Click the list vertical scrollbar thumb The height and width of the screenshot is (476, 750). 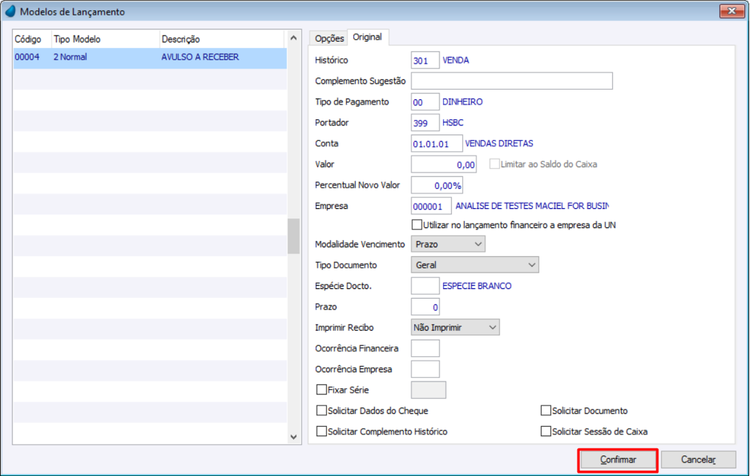tap(294, 236)
